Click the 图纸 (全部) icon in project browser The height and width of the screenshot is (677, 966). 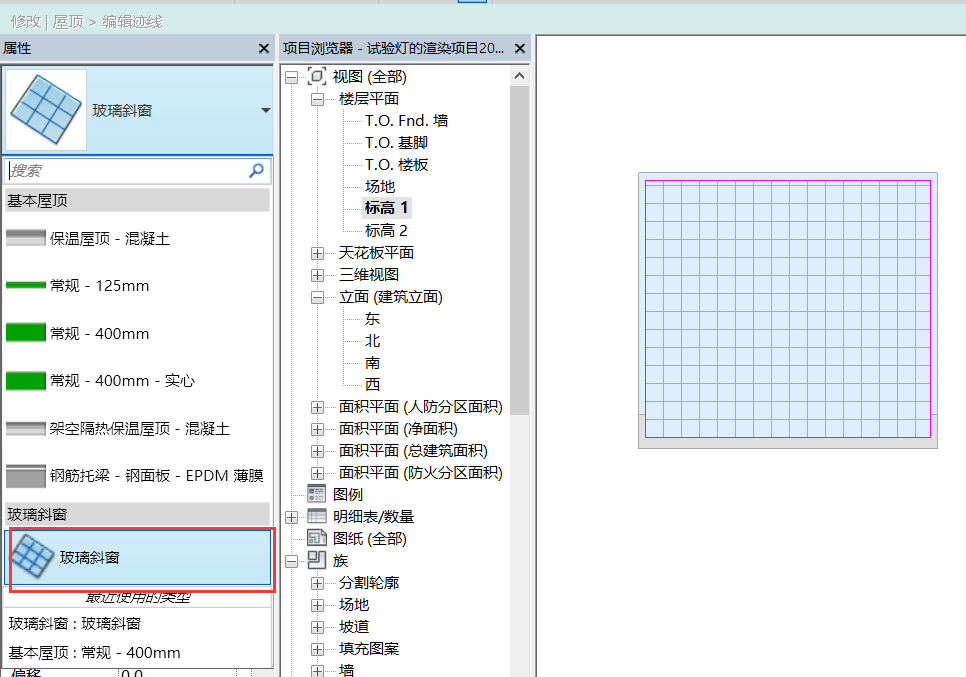[317, 537]
